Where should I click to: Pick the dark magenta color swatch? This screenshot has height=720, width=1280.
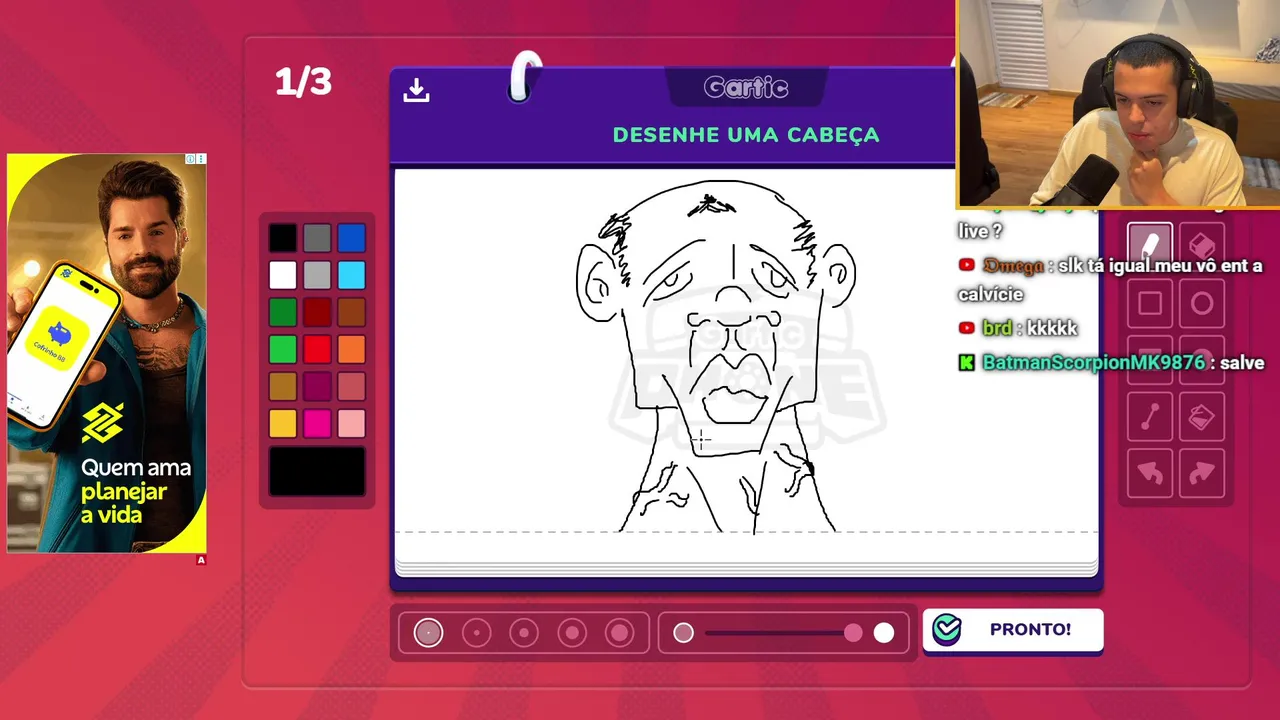pyautogui.click(x=317, y=386)
